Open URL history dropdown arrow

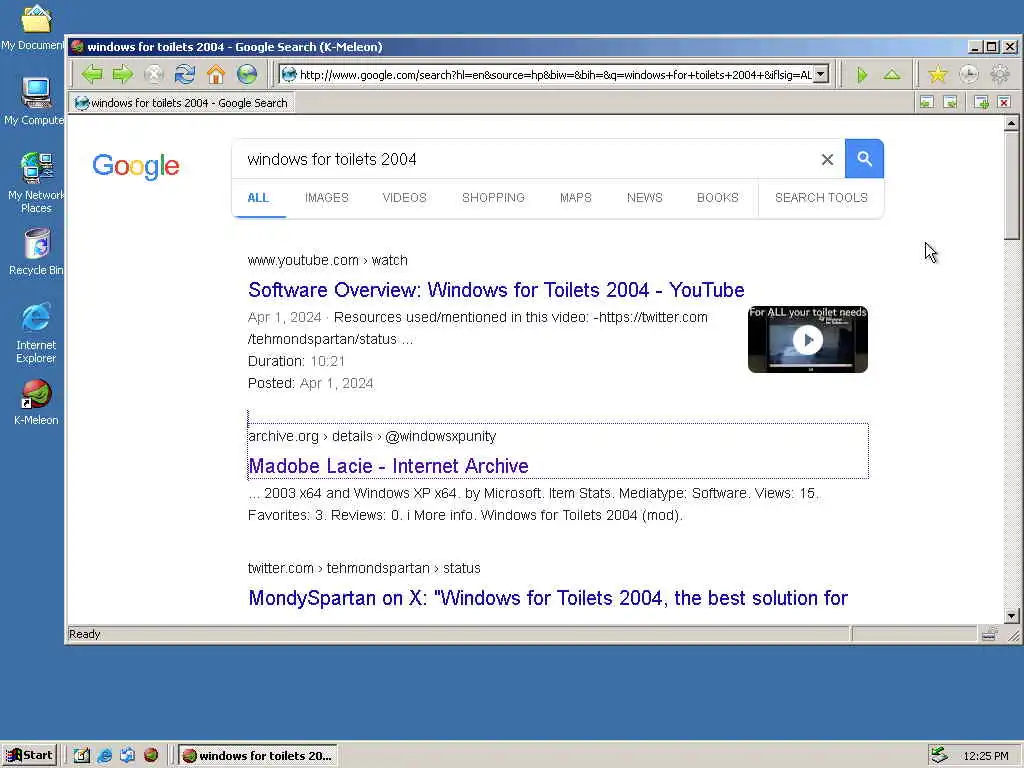click(822, 74)
